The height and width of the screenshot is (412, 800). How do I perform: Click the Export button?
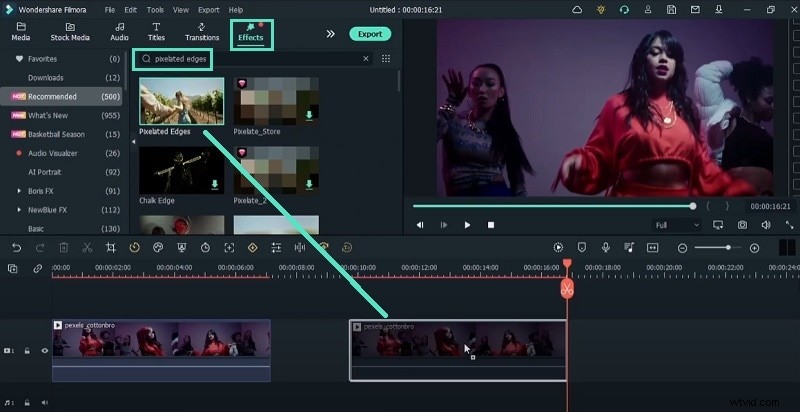[x=370, y=34]
